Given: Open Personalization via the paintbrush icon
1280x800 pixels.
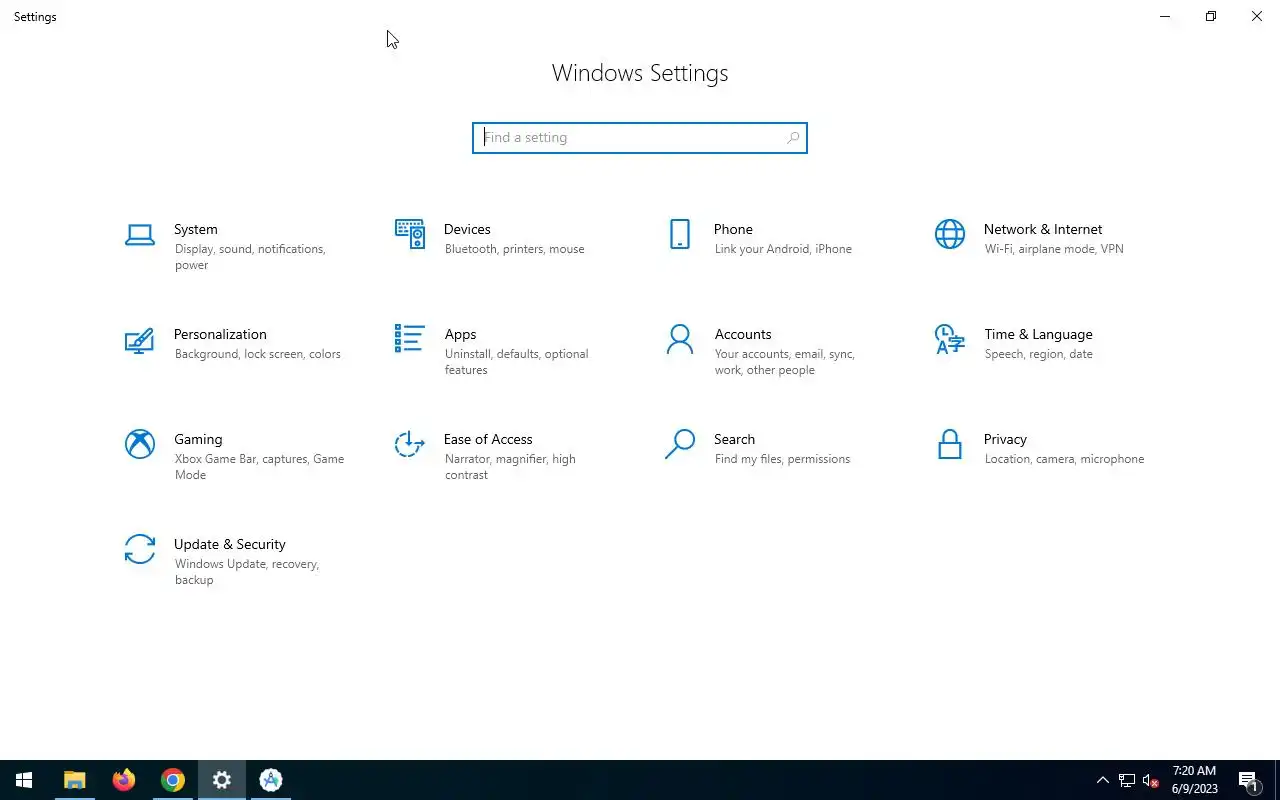Looking at the screenshot, I should point(139,340).
